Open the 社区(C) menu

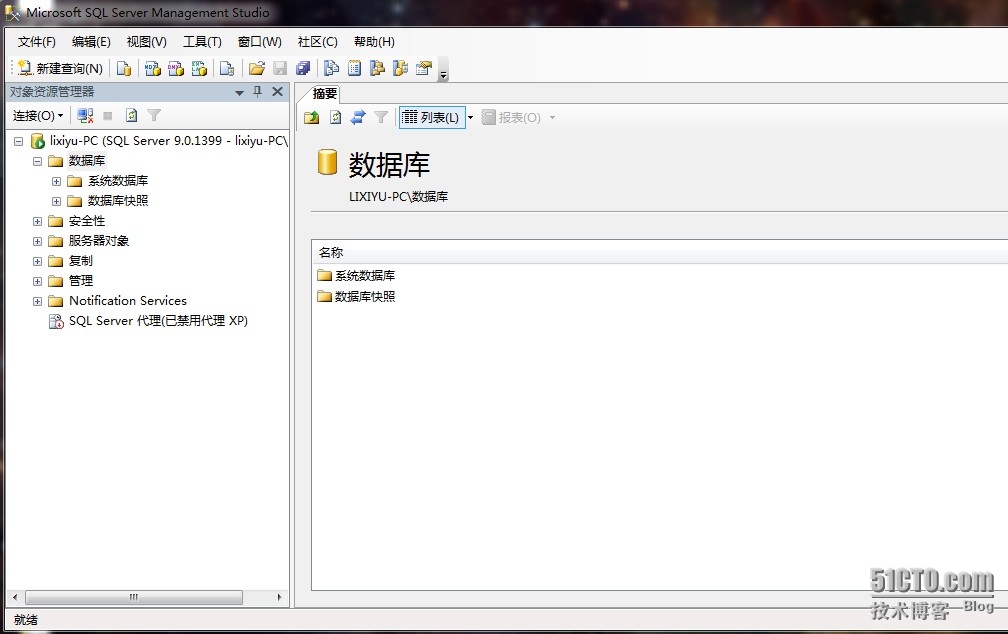[318, 42]
